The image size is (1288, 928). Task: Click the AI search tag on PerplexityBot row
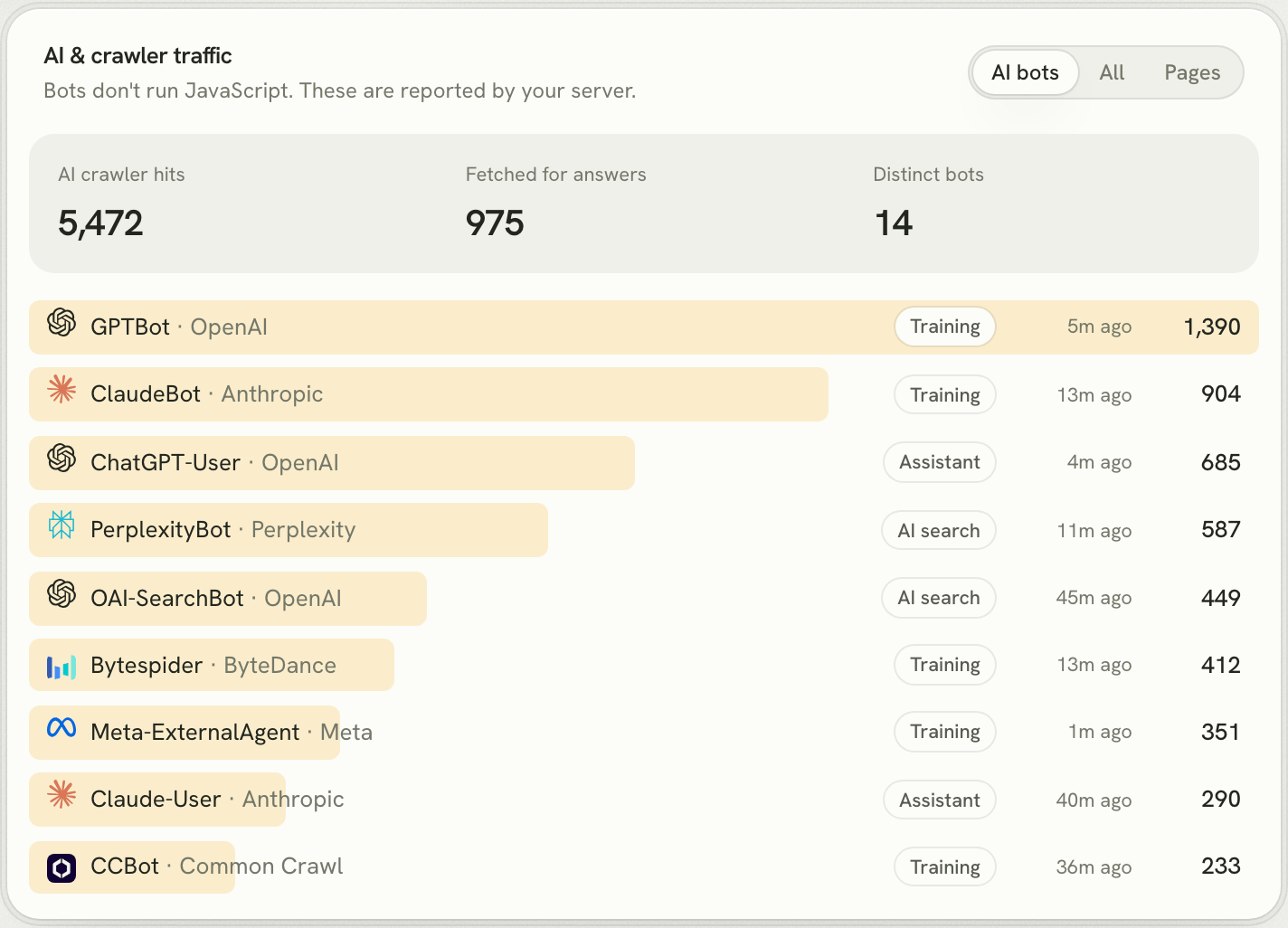[x=939, y=531]
